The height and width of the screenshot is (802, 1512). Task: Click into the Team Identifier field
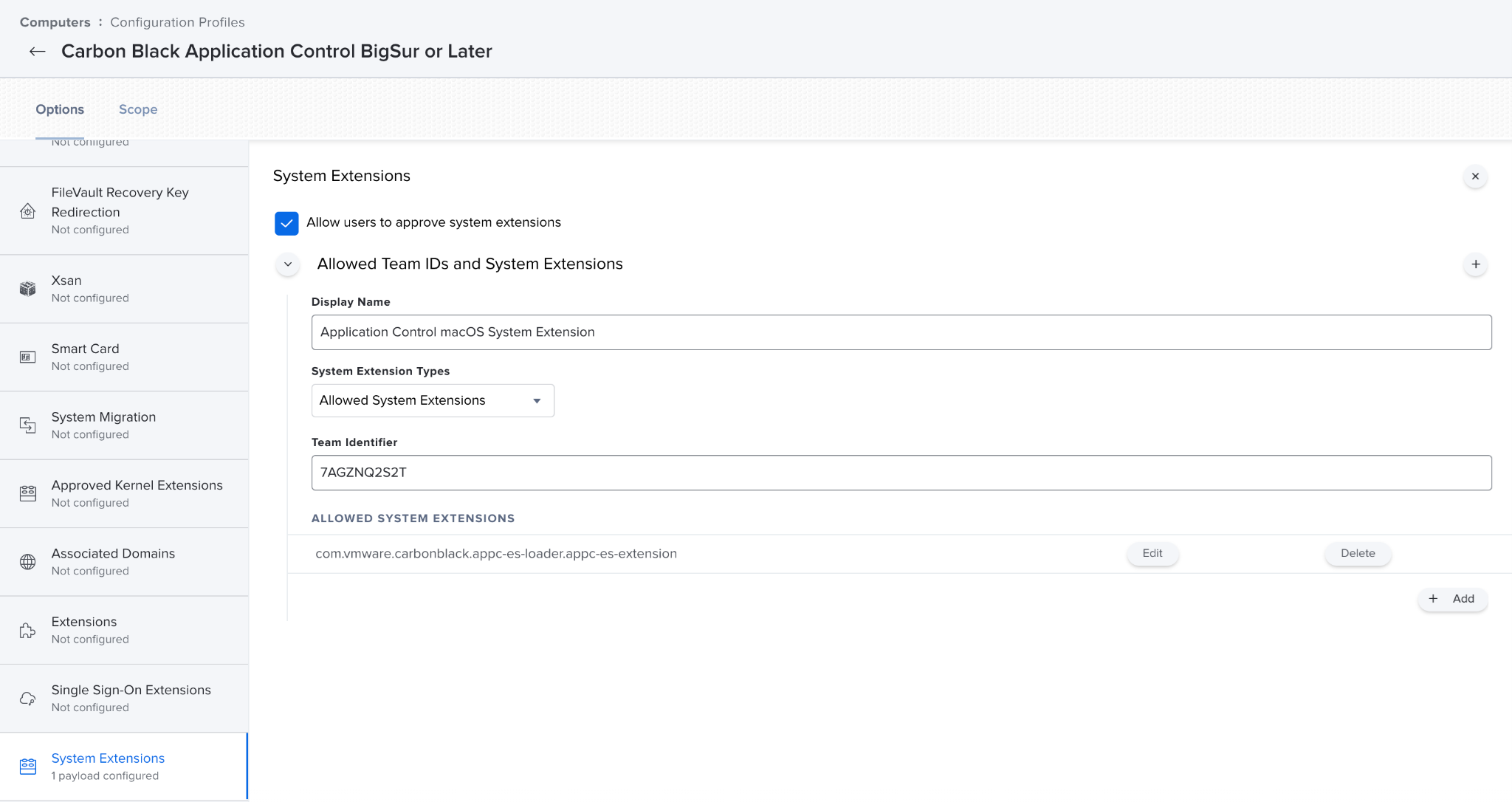(x=901, y=473)
